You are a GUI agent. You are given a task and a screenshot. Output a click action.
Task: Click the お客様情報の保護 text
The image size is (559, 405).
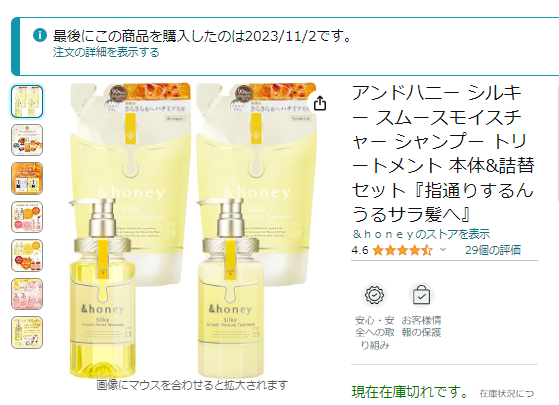point(421,327)
